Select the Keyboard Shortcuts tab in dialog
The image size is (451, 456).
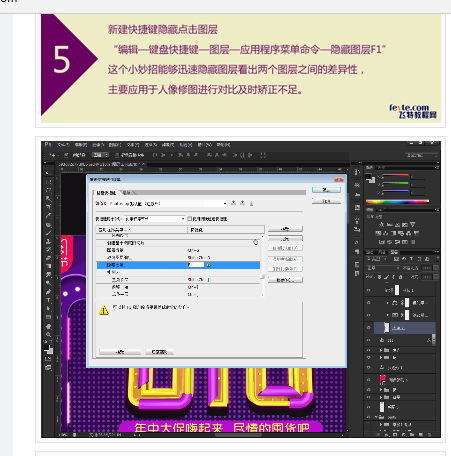[106, 193]
